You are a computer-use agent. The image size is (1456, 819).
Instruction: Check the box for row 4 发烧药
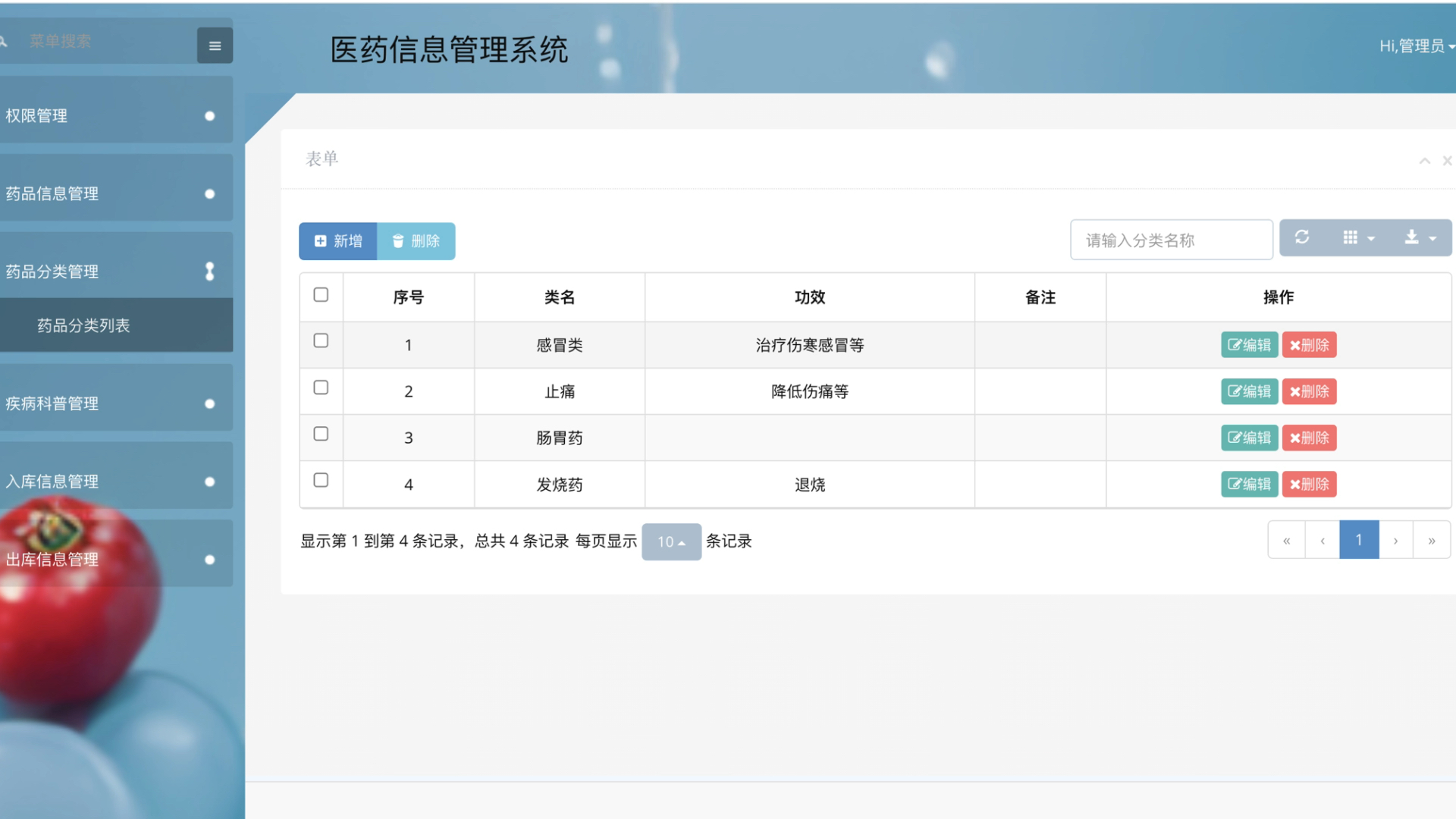pyautogui.click(x=321, y=480)
